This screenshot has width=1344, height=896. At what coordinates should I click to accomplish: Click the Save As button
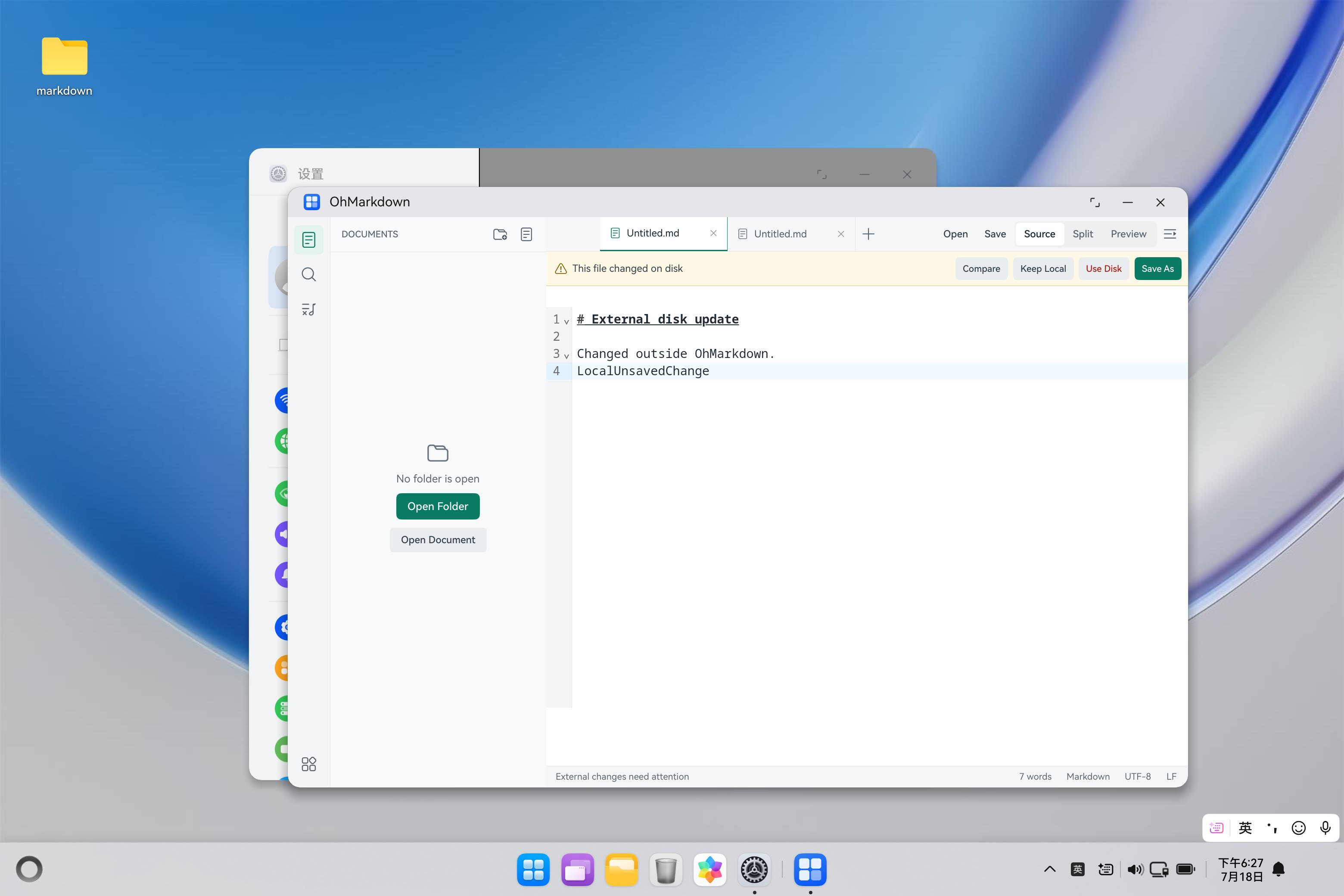click(x=1157, y=268)
